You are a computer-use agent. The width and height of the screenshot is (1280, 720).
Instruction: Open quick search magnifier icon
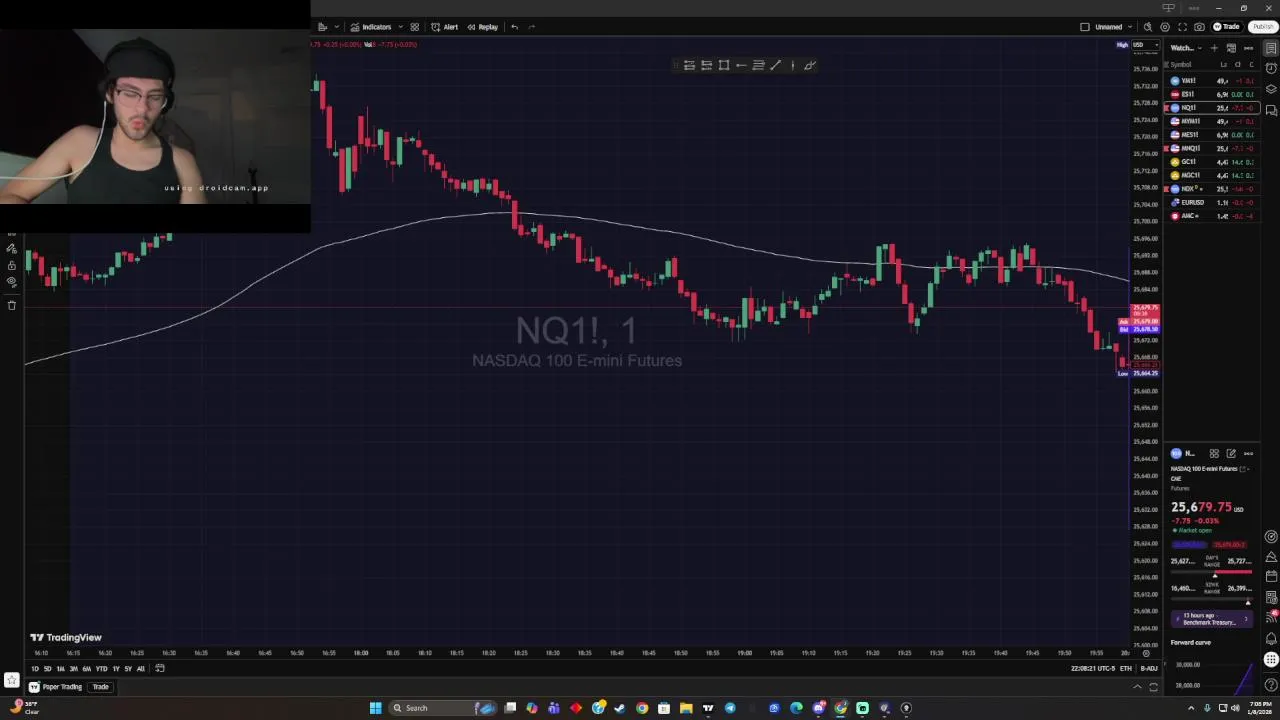tap(1148, 27)
